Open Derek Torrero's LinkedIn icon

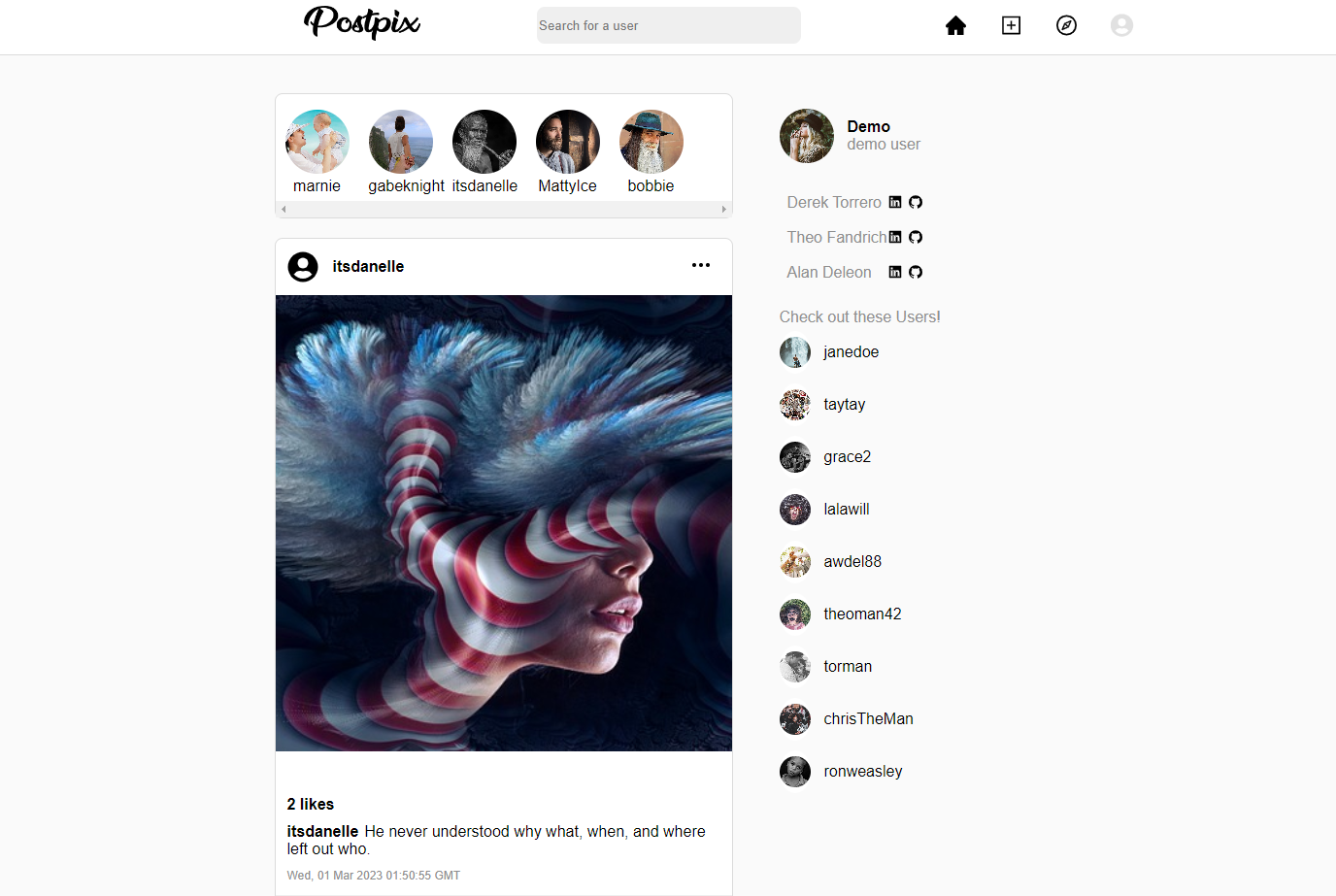[895, 202]
